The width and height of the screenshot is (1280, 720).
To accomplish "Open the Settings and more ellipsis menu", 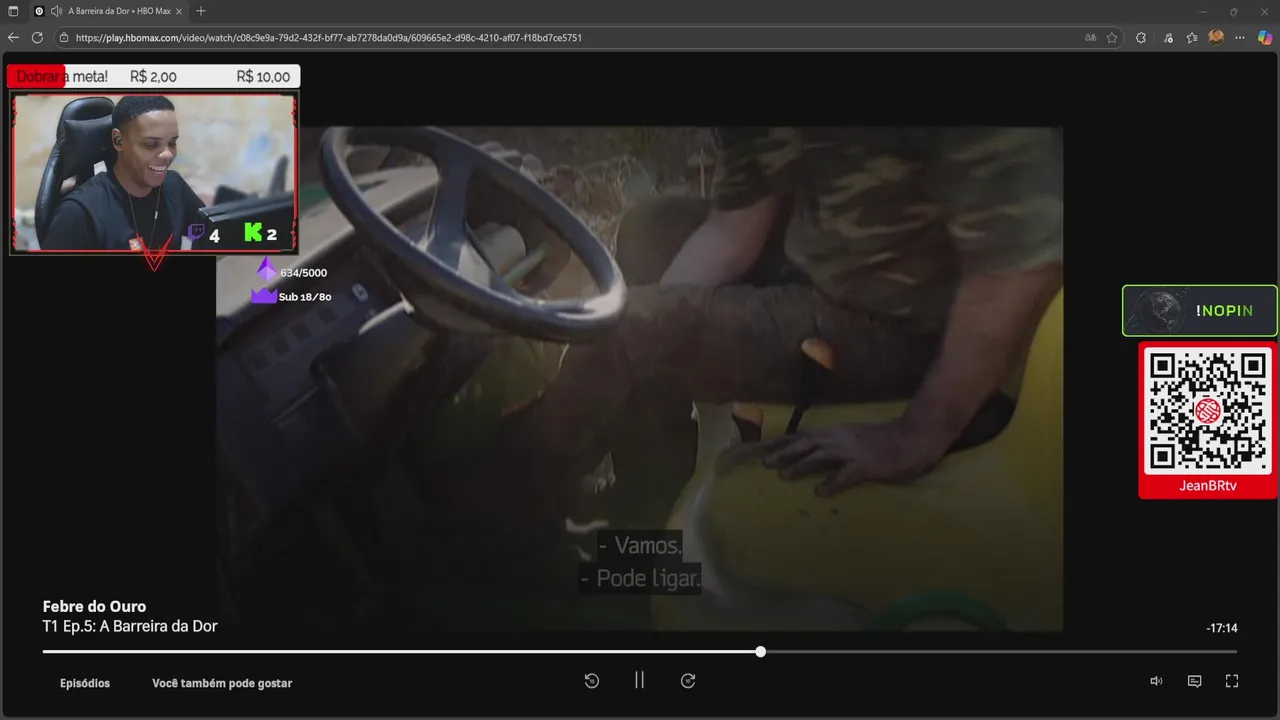I will coord(1240,37).
